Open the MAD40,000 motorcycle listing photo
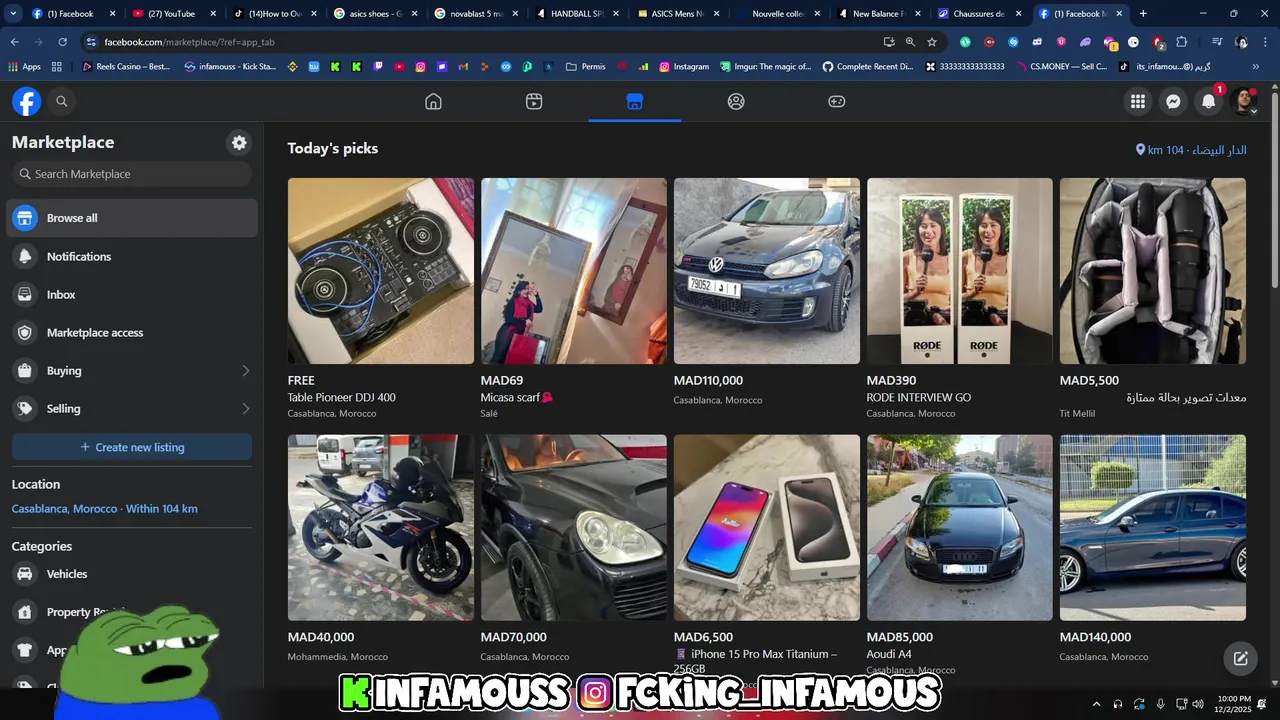Screen dimensions: 1280x720 [381, 527]
